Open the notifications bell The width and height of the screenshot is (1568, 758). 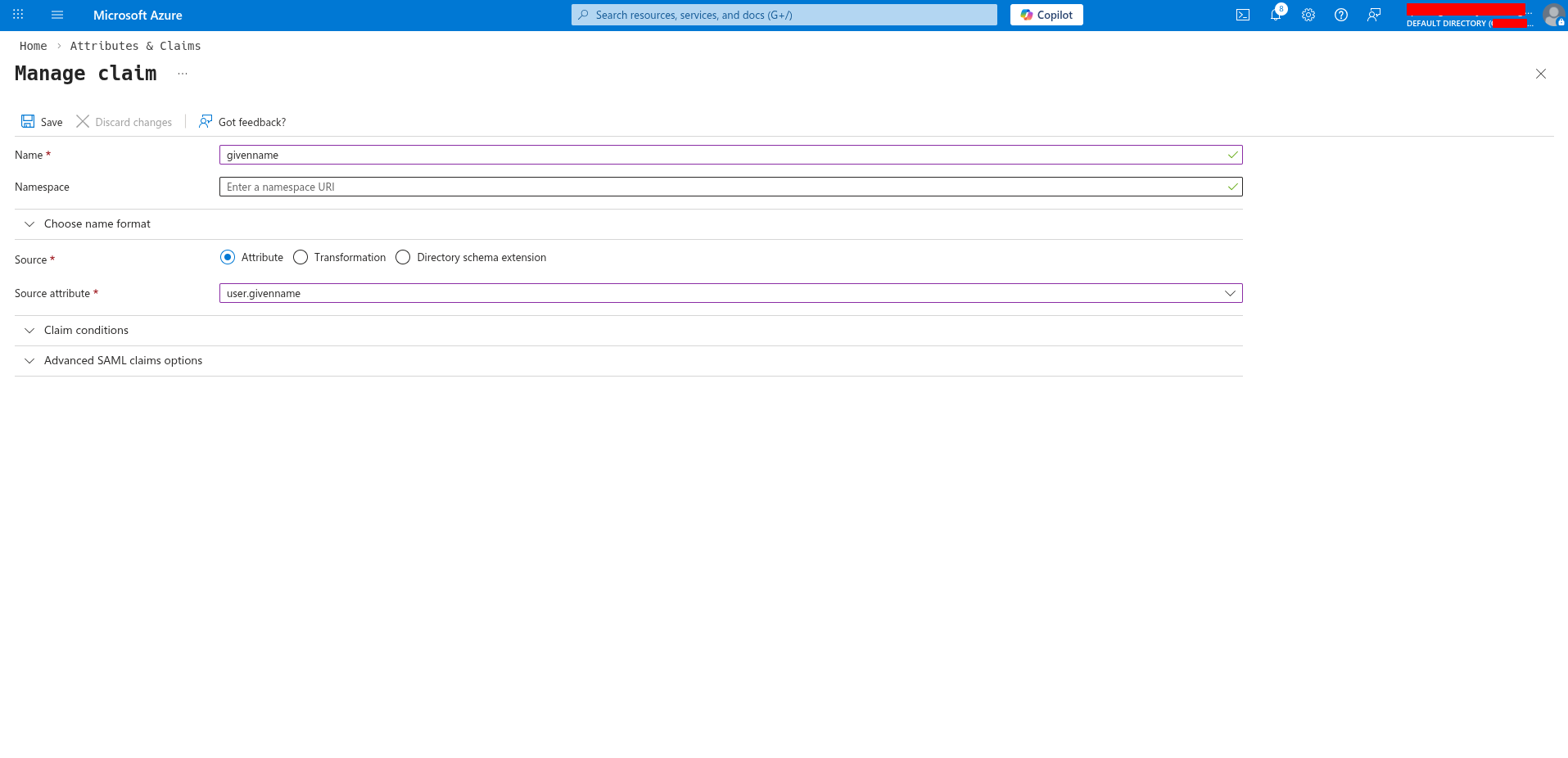1275,14
